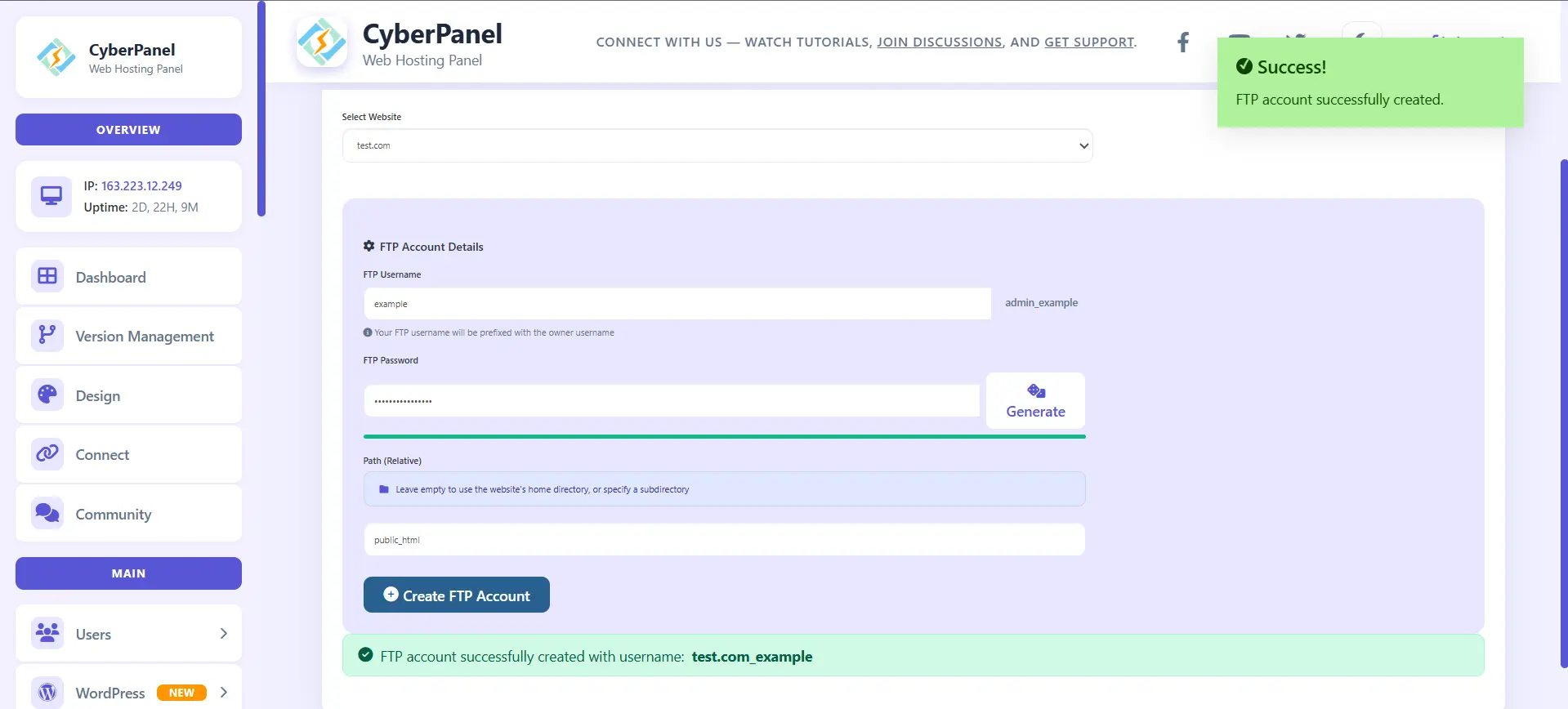The height and width of the screenshot is (709, 1568).
Task: Click the password strength bar
Action: click(724, 437)
